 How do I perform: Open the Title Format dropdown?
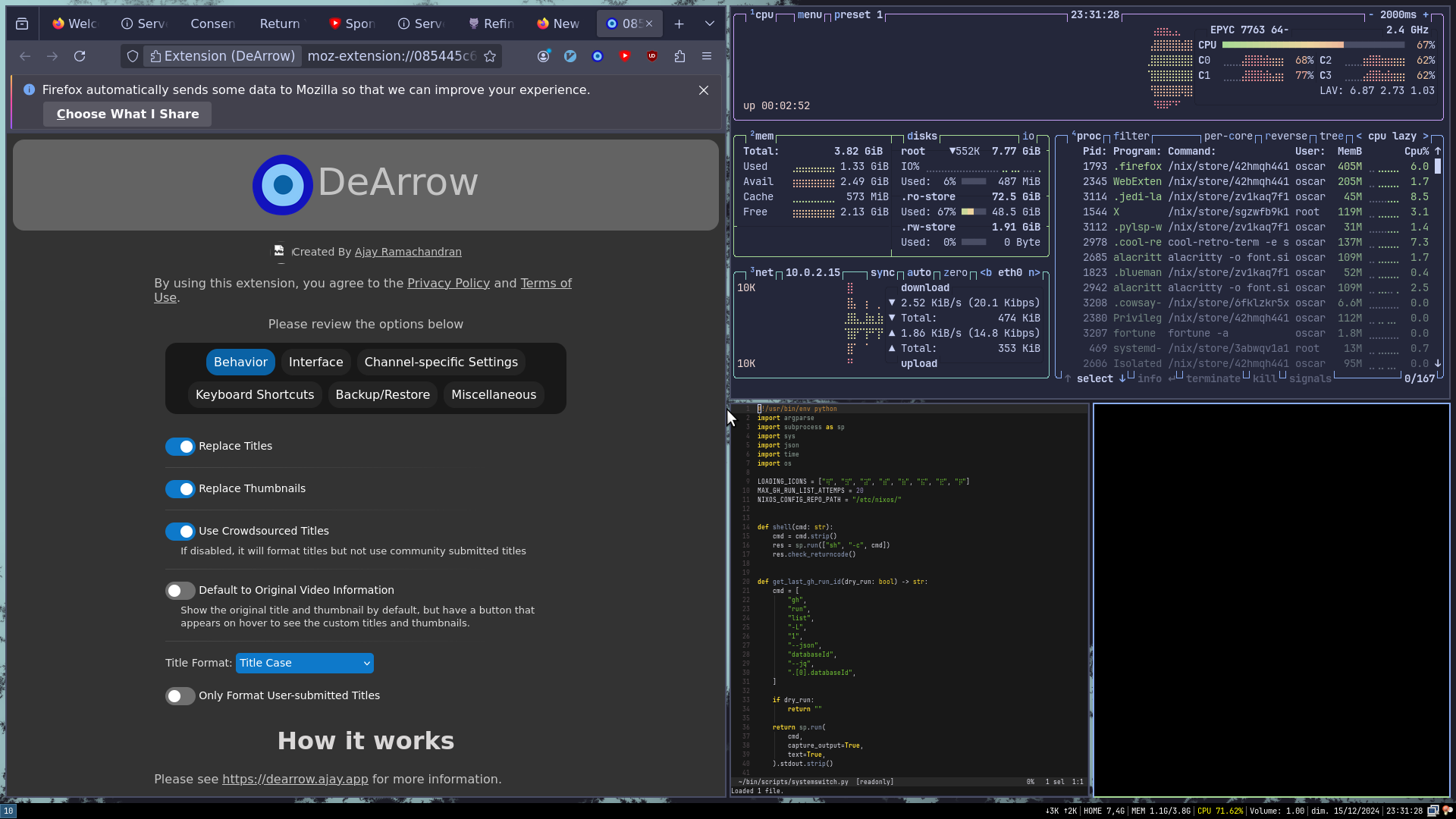(x=305, y=663)
